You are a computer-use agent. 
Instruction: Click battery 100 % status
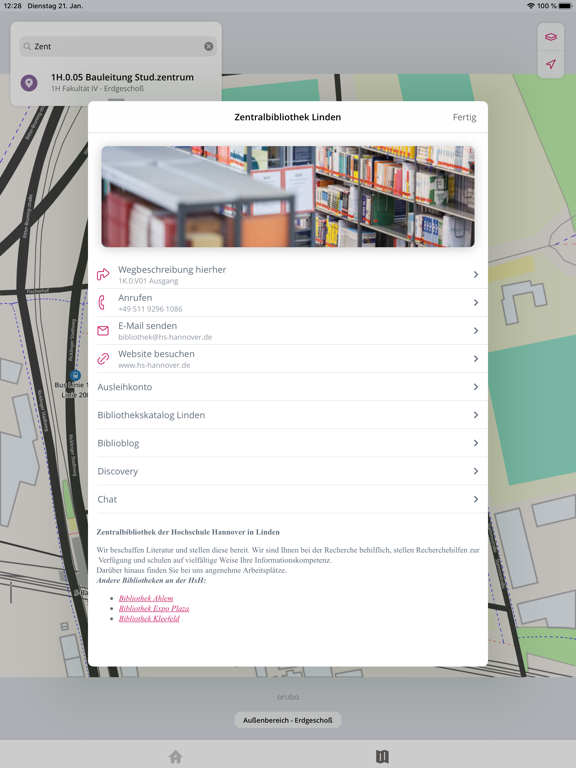tap(553, 6)
